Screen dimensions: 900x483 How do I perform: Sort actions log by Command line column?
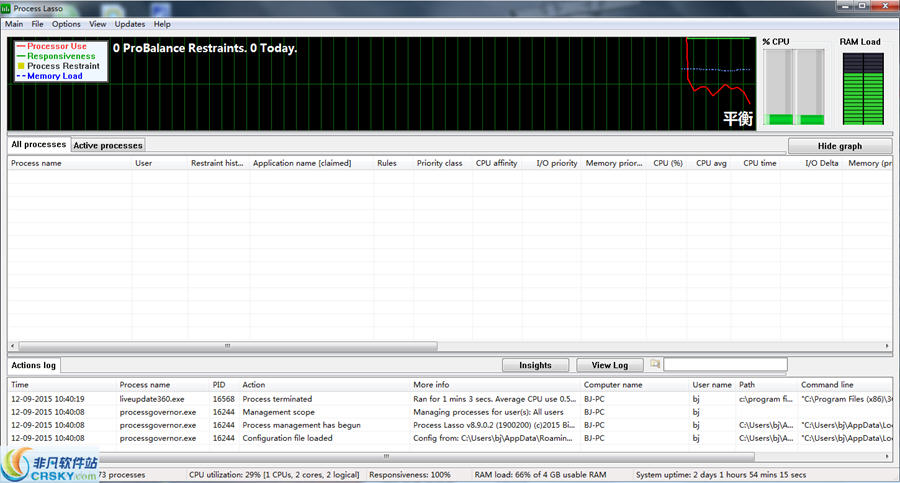tap(845, 385)
